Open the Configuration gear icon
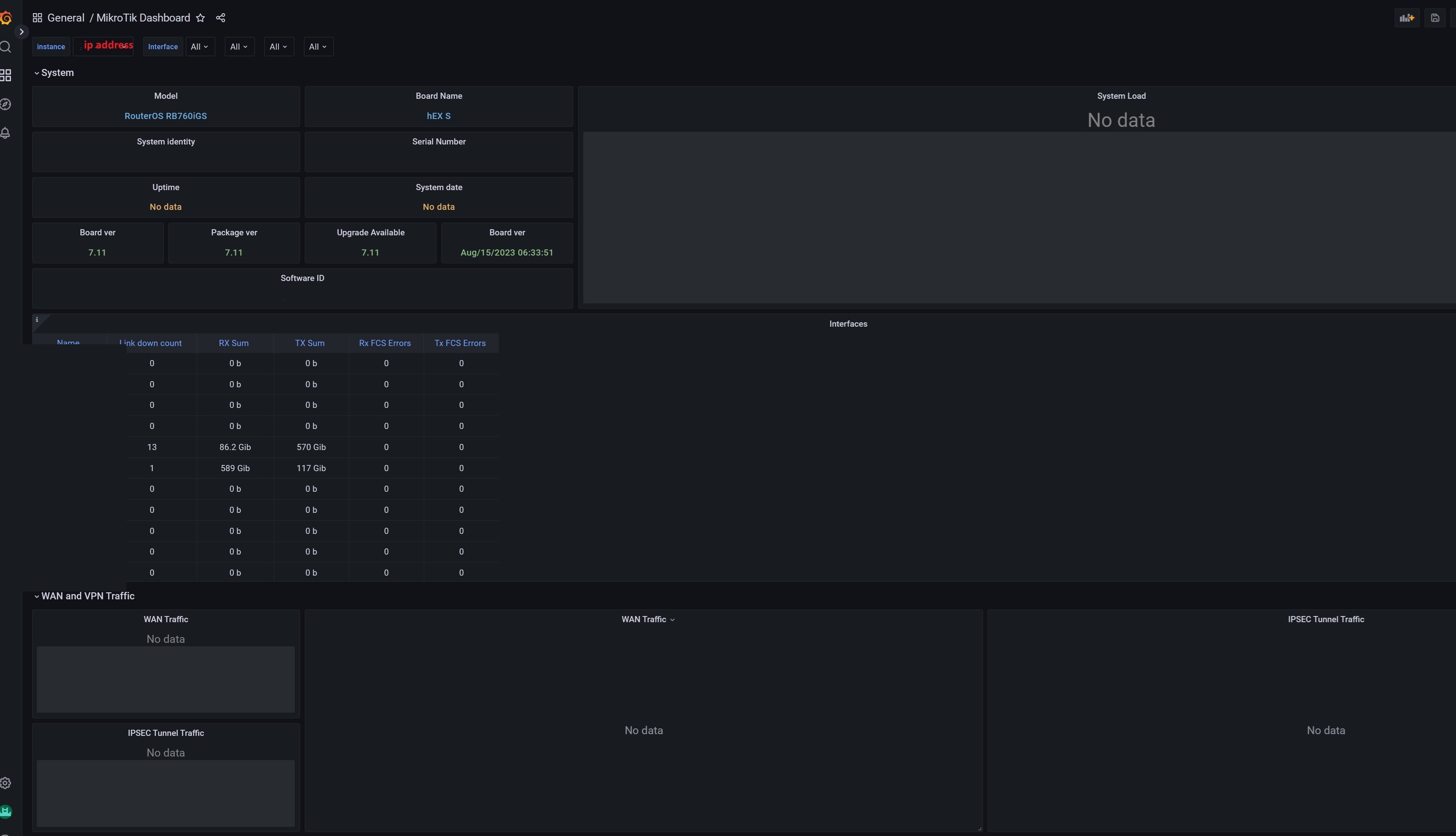This screenshot has height=836, width=1456. click(6, 782)
